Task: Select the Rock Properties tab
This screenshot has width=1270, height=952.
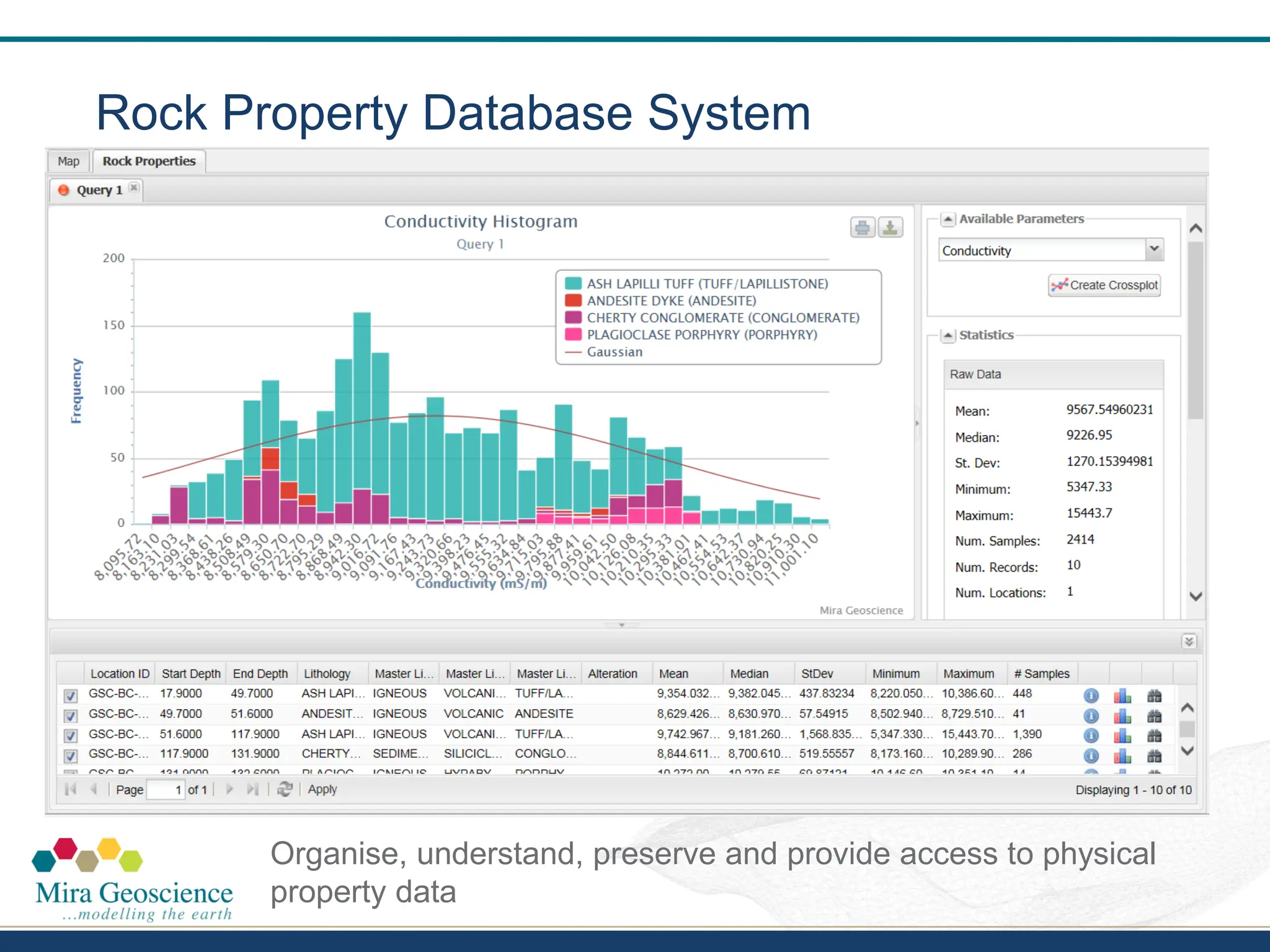Action: [149, 161]
